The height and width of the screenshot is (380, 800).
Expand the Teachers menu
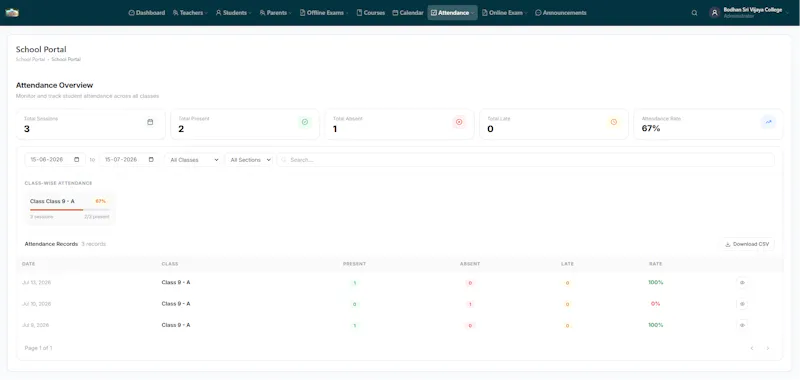(x=189, y=13)
